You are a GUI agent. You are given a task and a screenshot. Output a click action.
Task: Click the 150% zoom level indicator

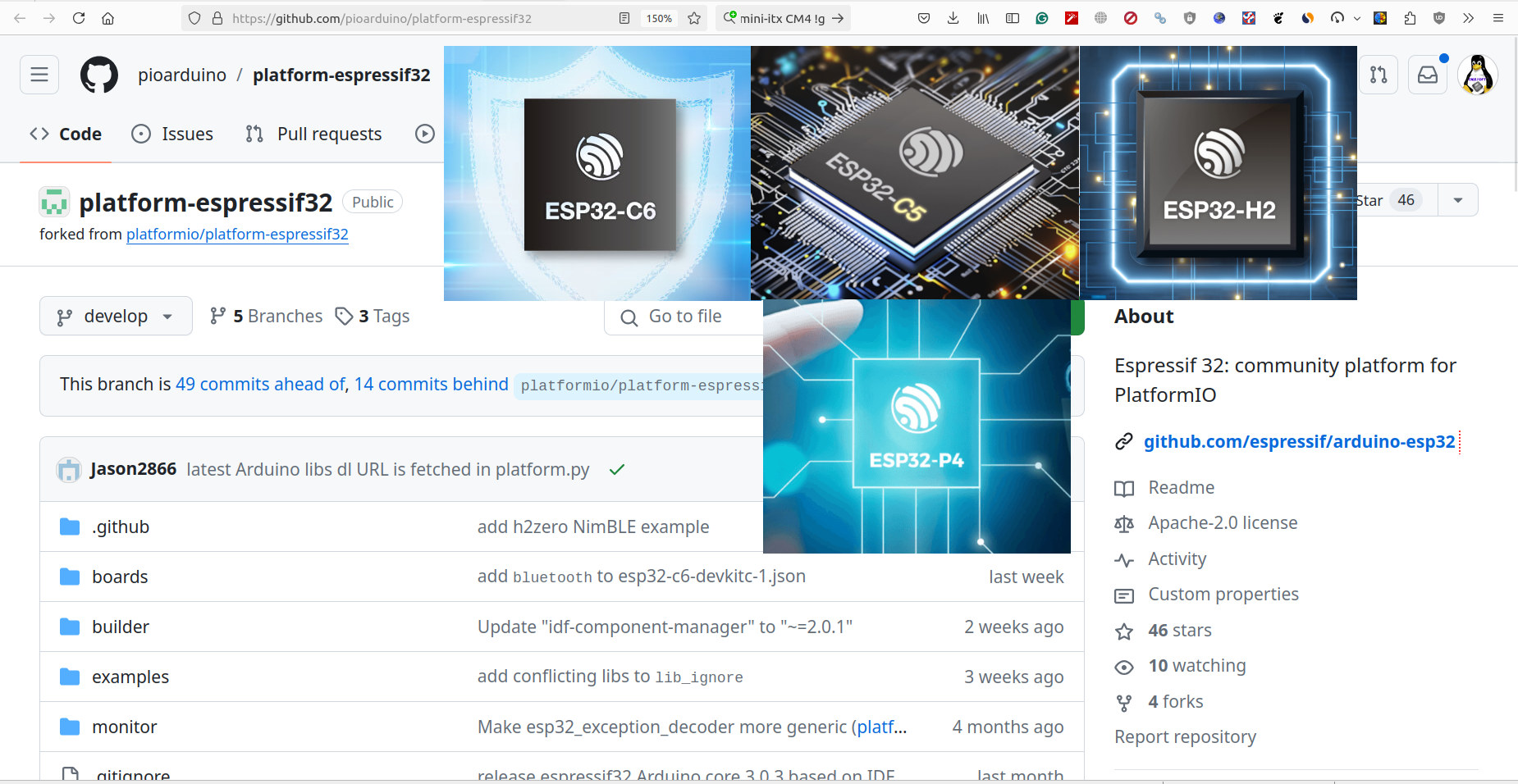[659, 18]
